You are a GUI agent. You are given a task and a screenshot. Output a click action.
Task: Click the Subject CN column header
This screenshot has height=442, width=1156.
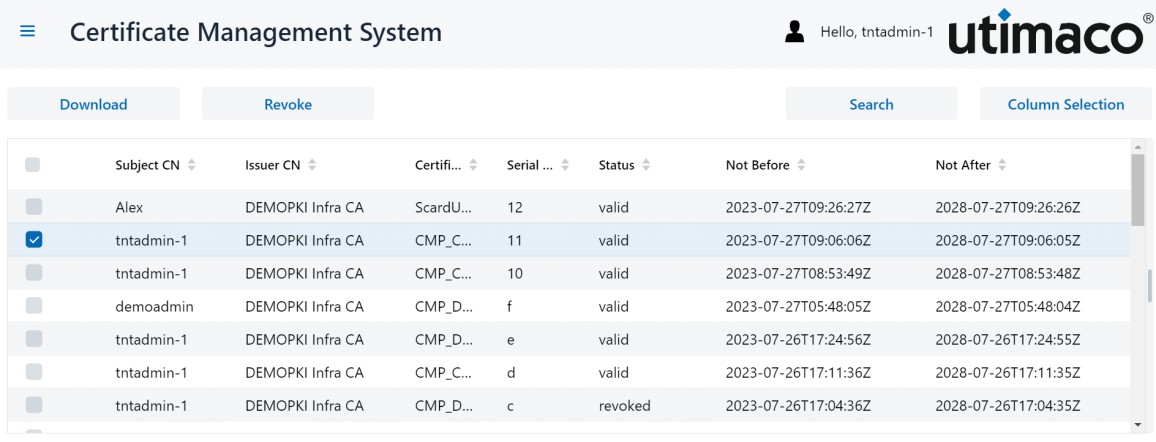point(147,165)
